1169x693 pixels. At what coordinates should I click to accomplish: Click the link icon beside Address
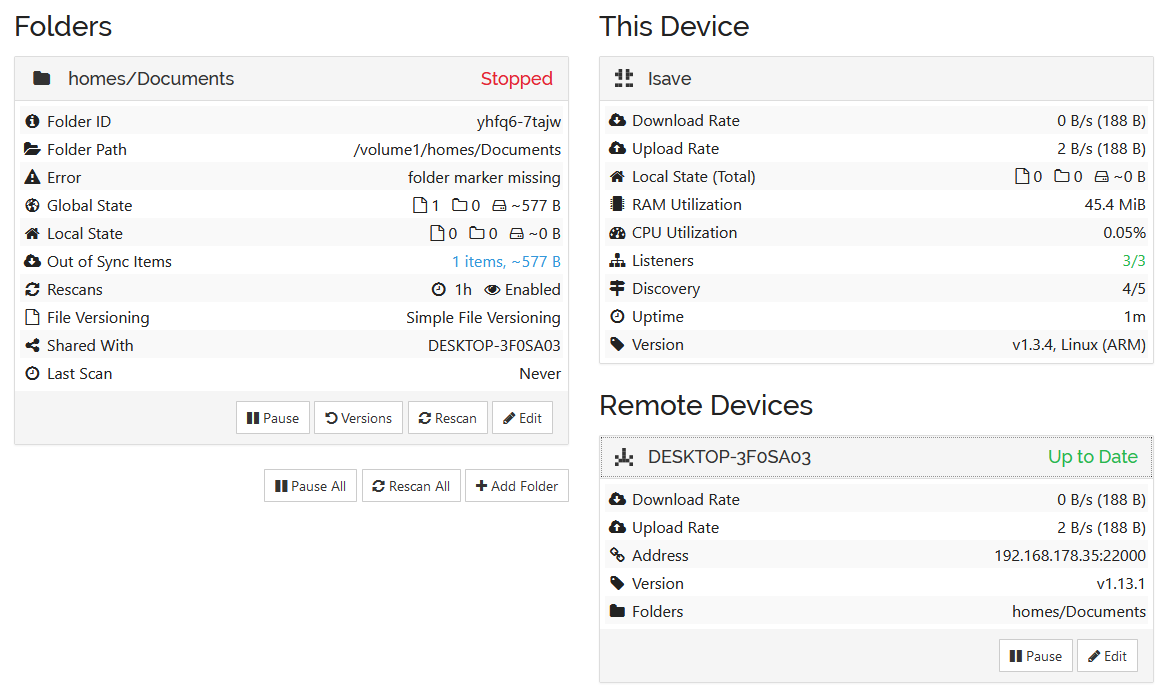point(617,555)
